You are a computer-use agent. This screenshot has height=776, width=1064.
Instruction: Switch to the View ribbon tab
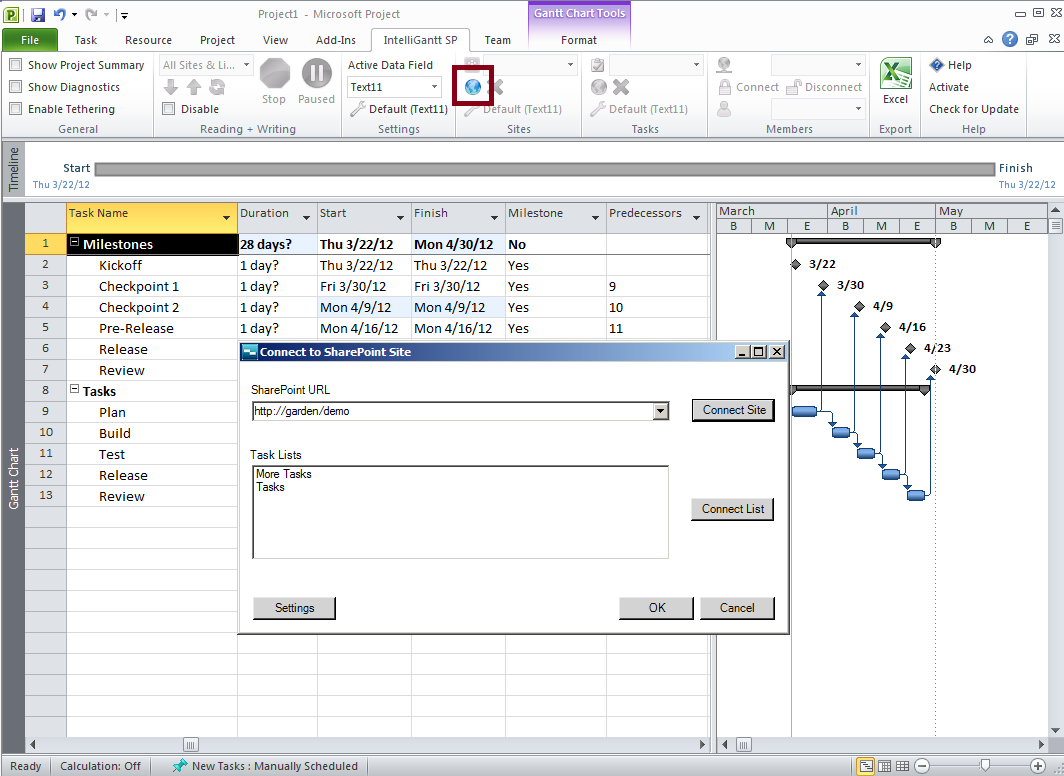tap(275, 40)
